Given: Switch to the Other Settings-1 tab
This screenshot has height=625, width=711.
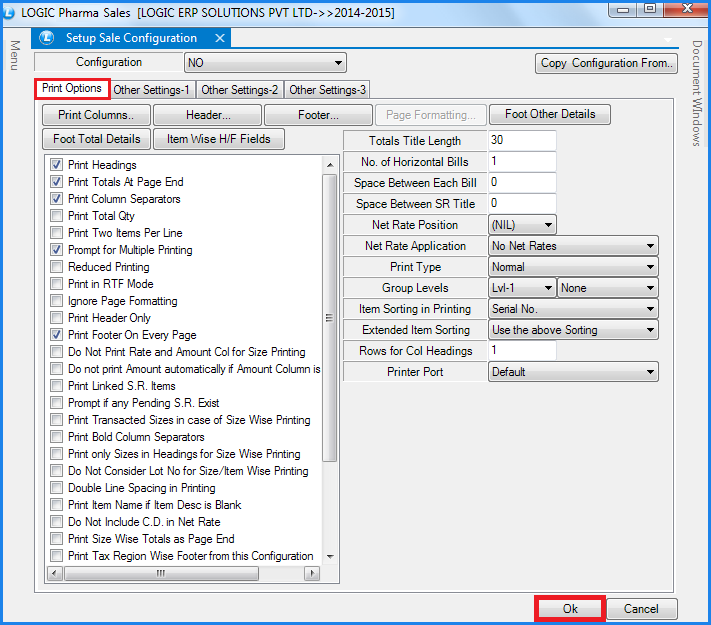Looking at the screenshot, I should point(151,90).
